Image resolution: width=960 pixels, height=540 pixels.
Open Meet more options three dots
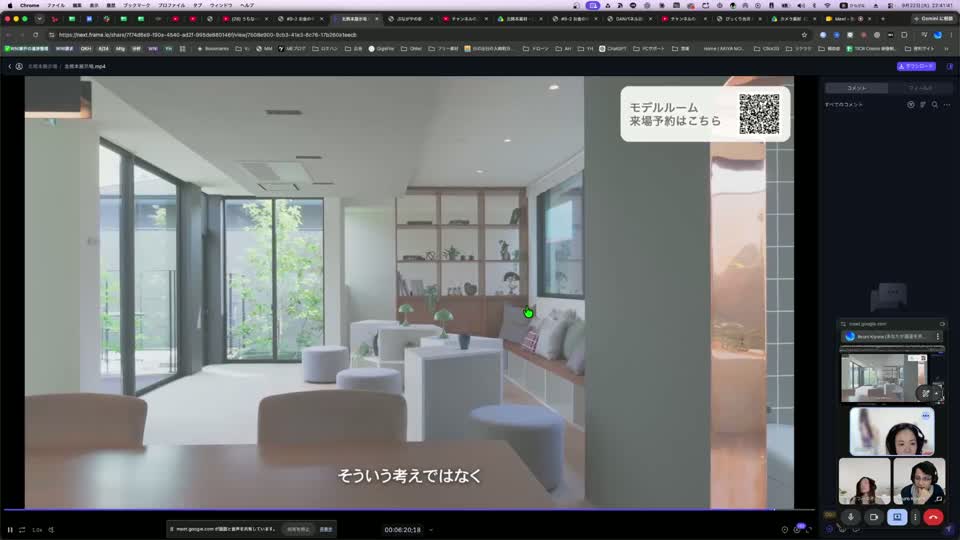point(915,517)
